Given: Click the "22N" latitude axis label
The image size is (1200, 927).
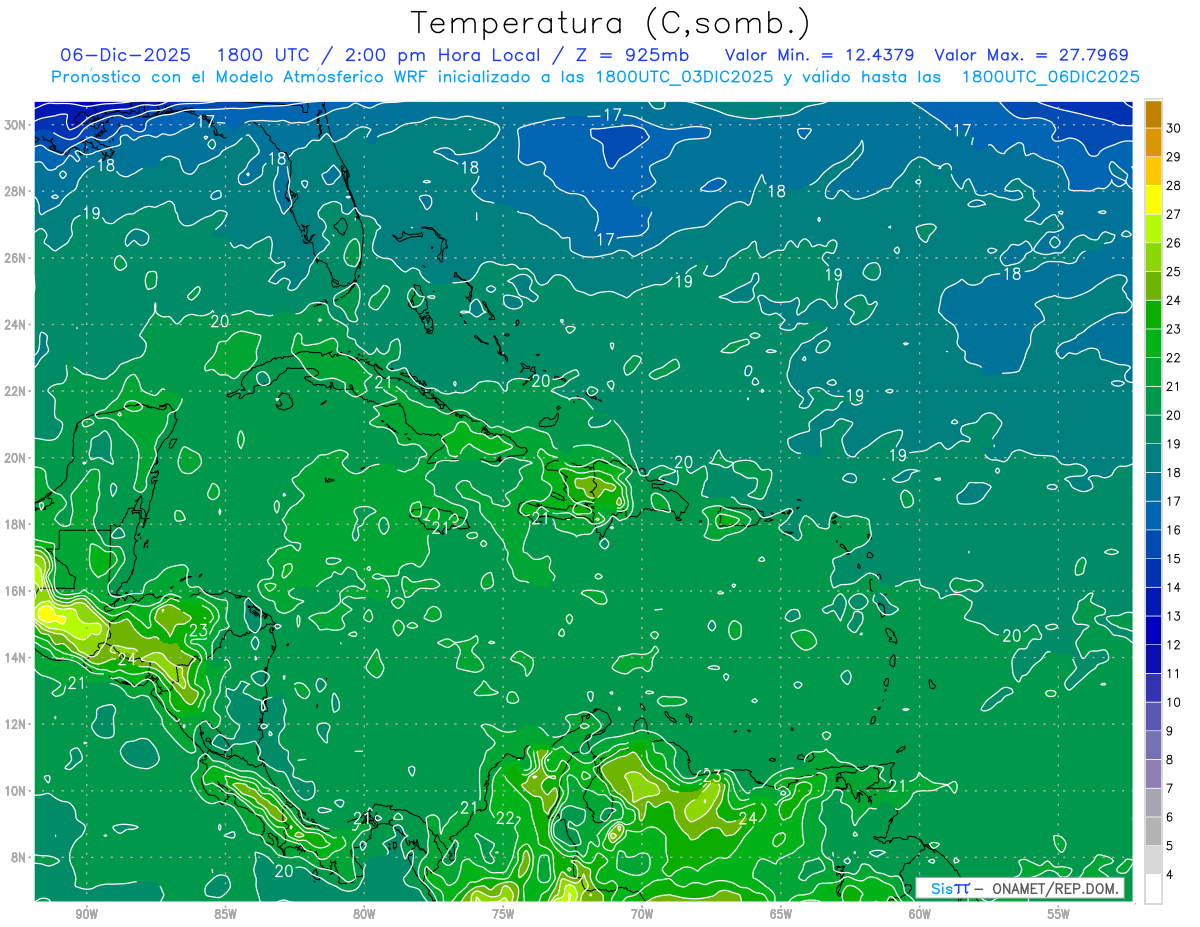Looking at the screenshot, I should click(x=16, y=391).
